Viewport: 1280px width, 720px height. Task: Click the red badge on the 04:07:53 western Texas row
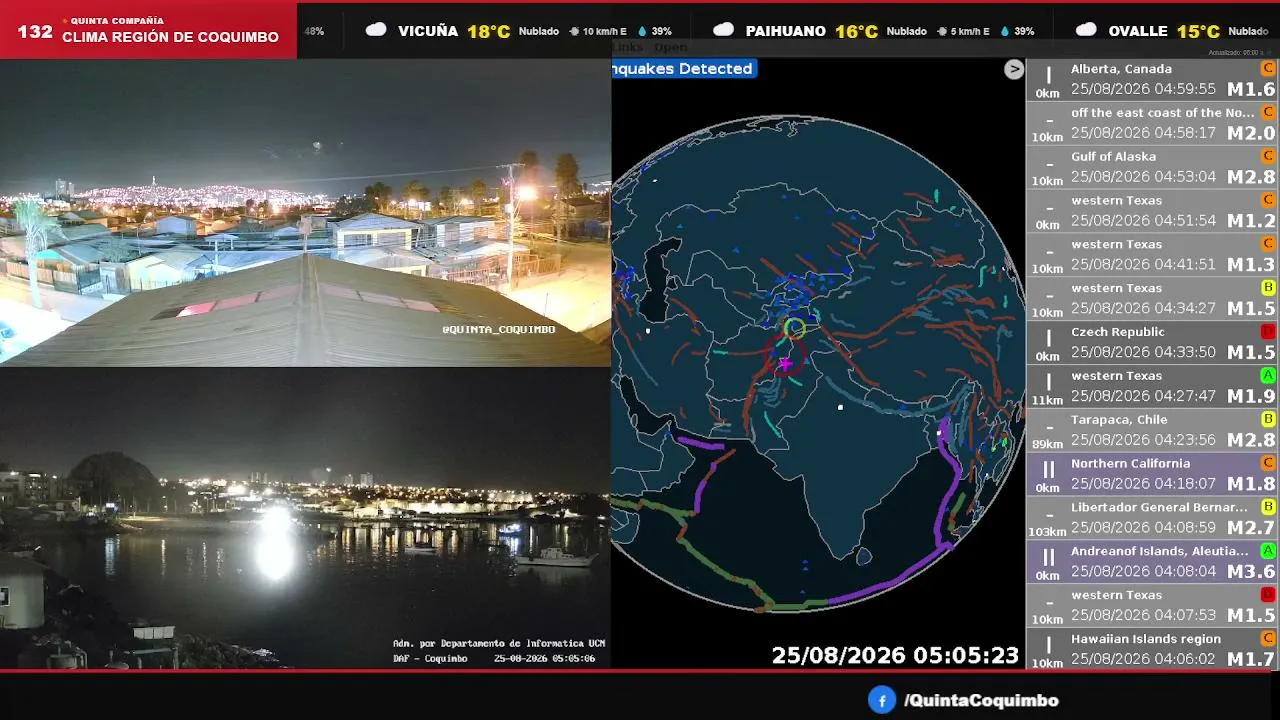[1268, 595]
